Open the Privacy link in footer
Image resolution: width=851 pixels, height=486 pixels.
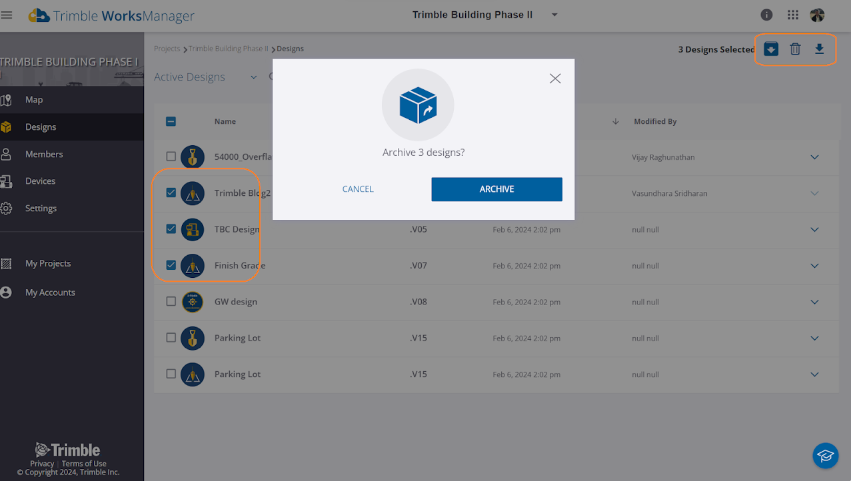[x=42, y=463]
